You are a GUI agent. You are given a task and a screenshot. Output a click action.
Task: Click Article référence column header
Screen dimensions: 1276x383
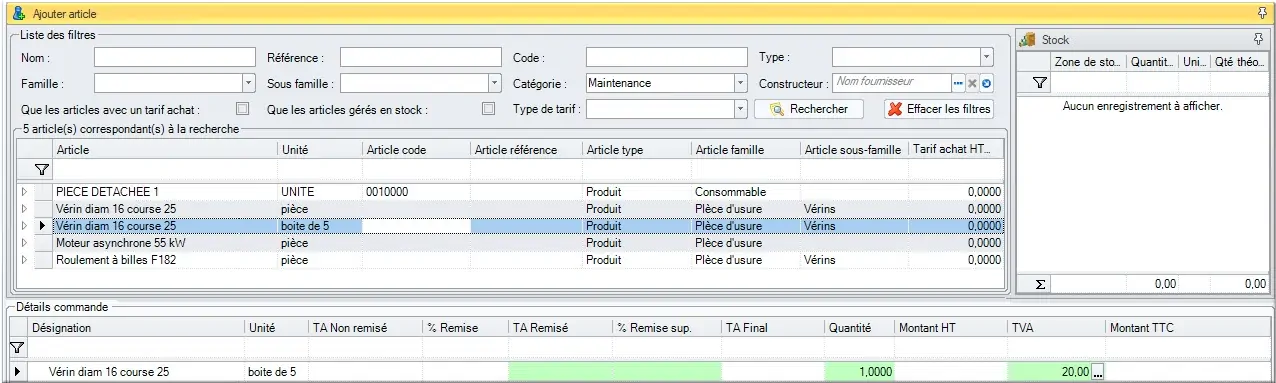coord(526,150)
